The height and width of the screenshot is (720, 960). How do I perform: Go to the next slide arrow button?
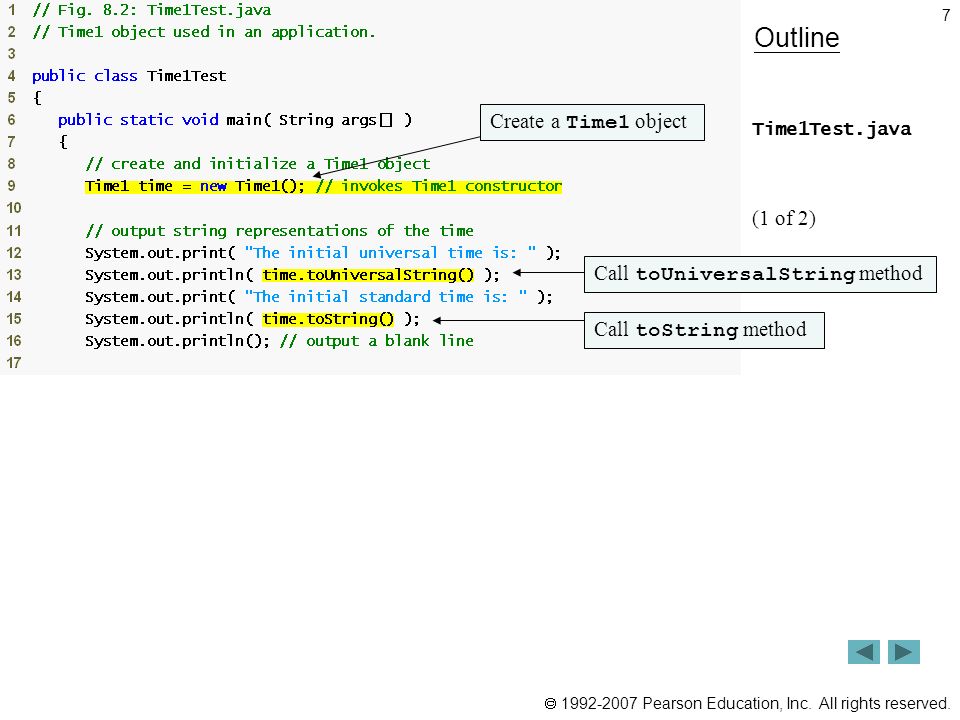(x=904, y=652)
